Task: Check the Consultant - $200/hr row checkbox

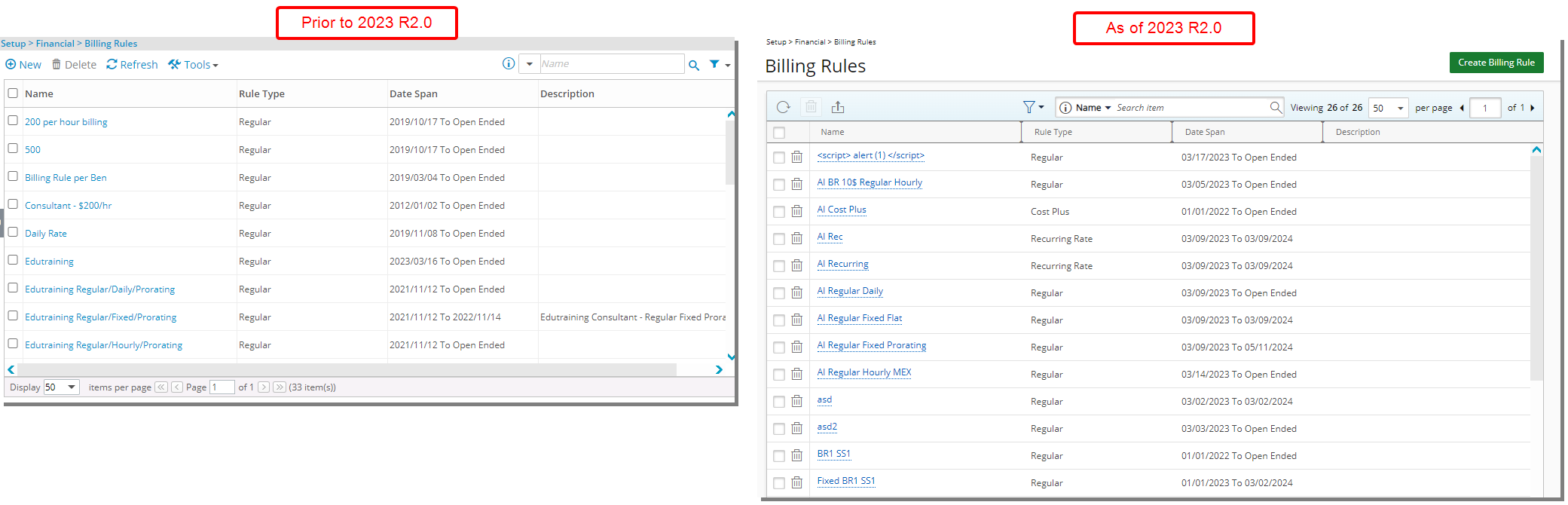Action: (x=13, y=204)
